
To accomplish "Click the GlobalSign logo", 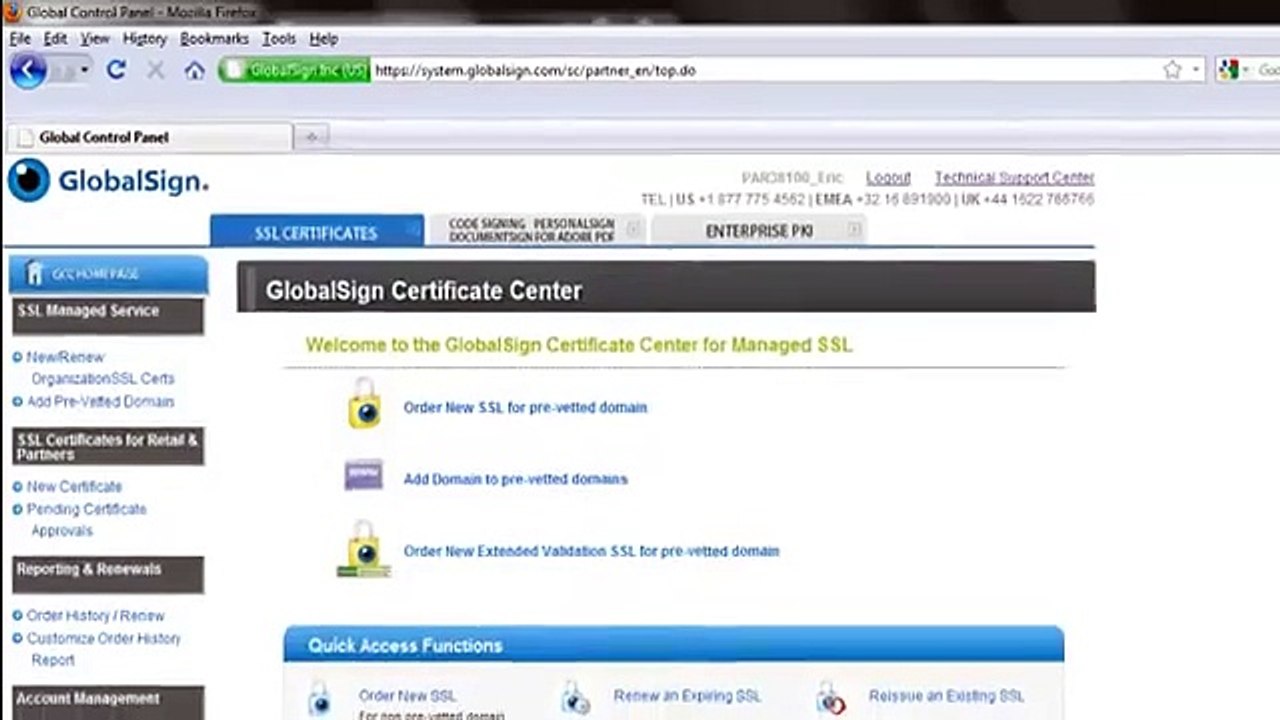I will tap(108, 181).
